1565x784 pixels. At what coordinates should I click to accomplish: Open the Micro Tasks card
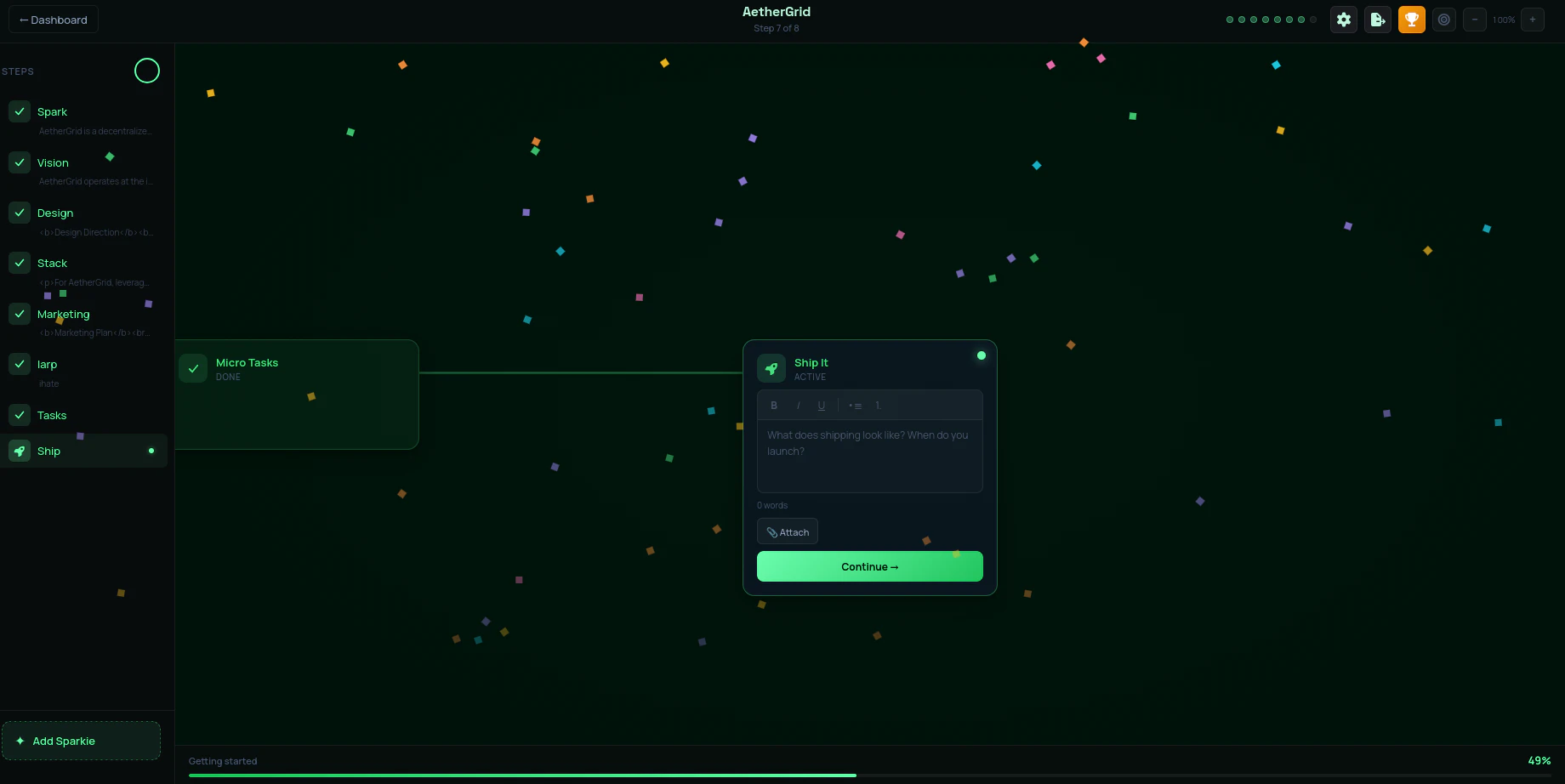(297, 395)
